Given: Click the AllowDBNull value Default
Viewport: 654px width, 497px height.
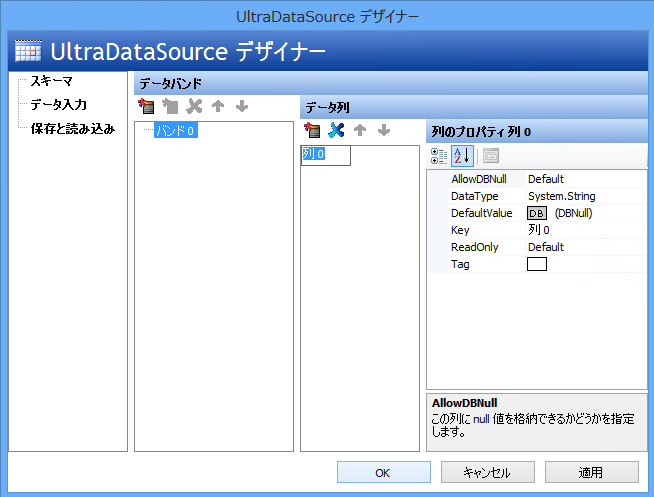Looking at the screenshot, I should (546, 179).
